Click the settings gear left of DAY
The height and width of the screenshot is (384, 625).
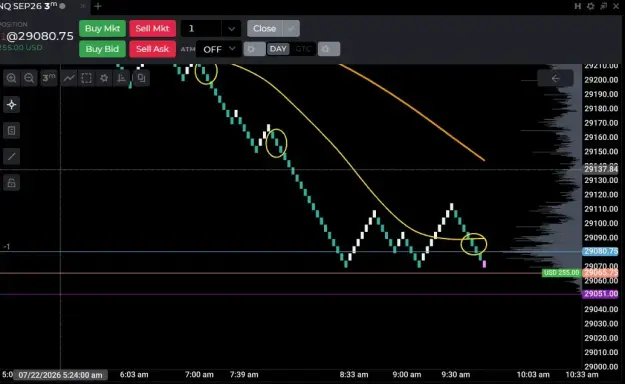[x=254, y=49]
